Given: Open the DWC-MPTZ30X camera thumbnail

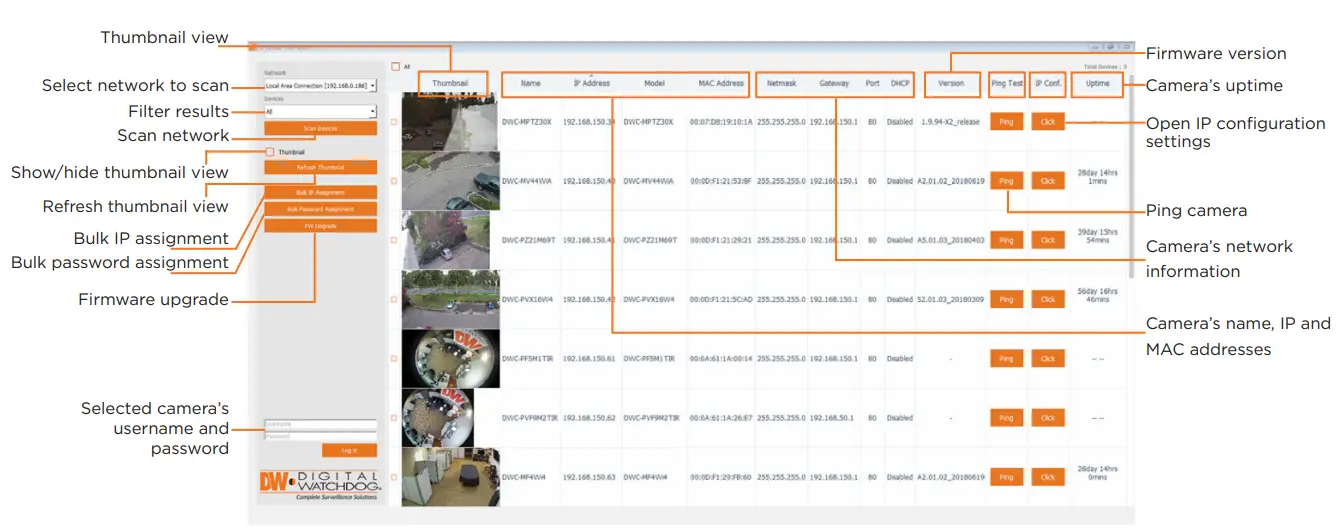Looking at the screenshot, I should point(450,122).
